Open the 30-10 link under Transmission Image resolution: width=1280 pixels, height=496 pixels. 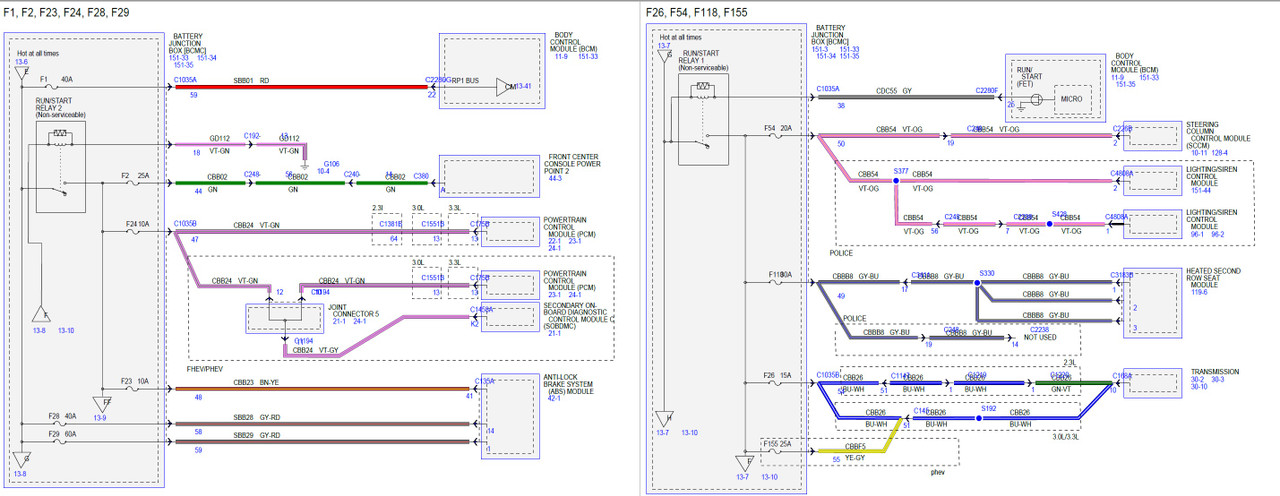point(1201,387)
